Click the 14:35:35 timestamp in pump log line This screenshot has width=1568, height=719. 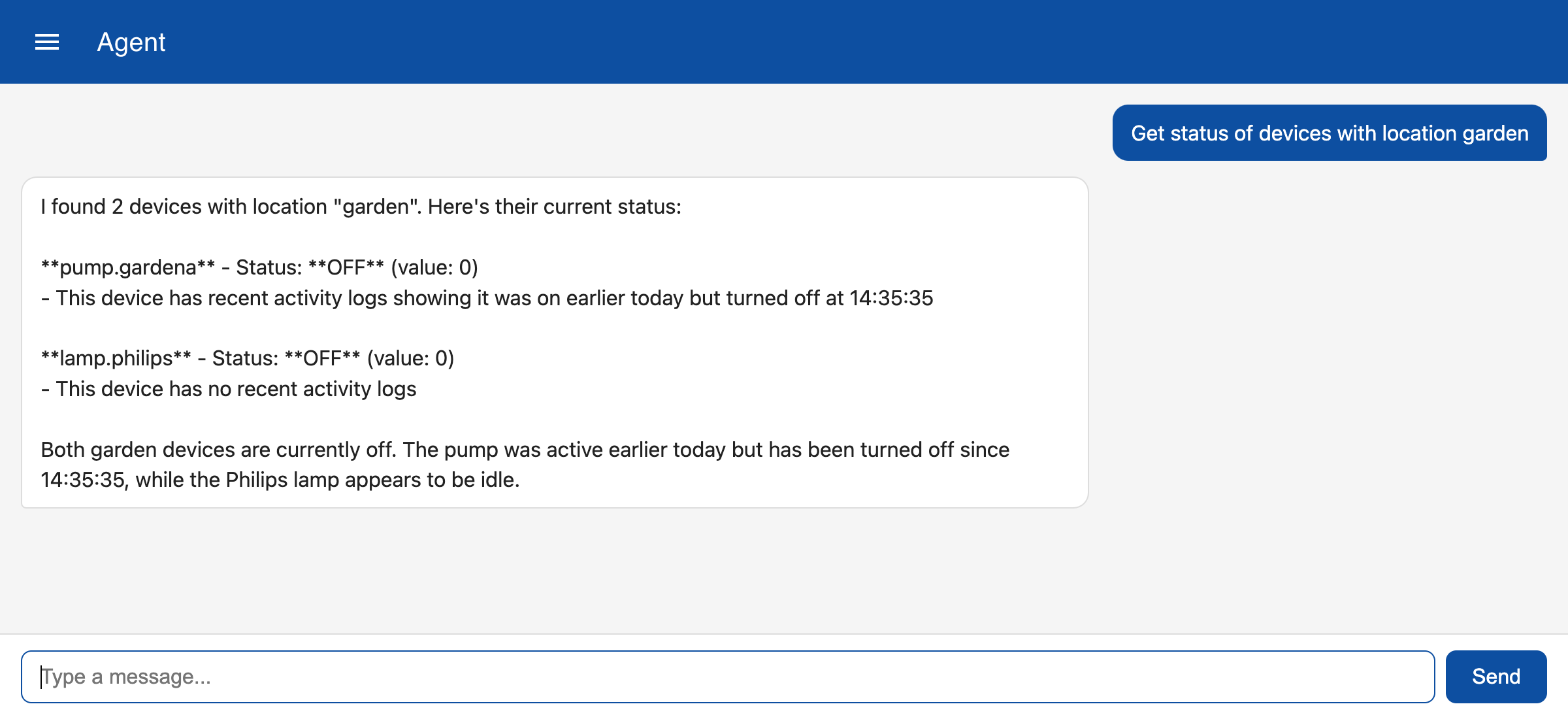tap(891, 298)
